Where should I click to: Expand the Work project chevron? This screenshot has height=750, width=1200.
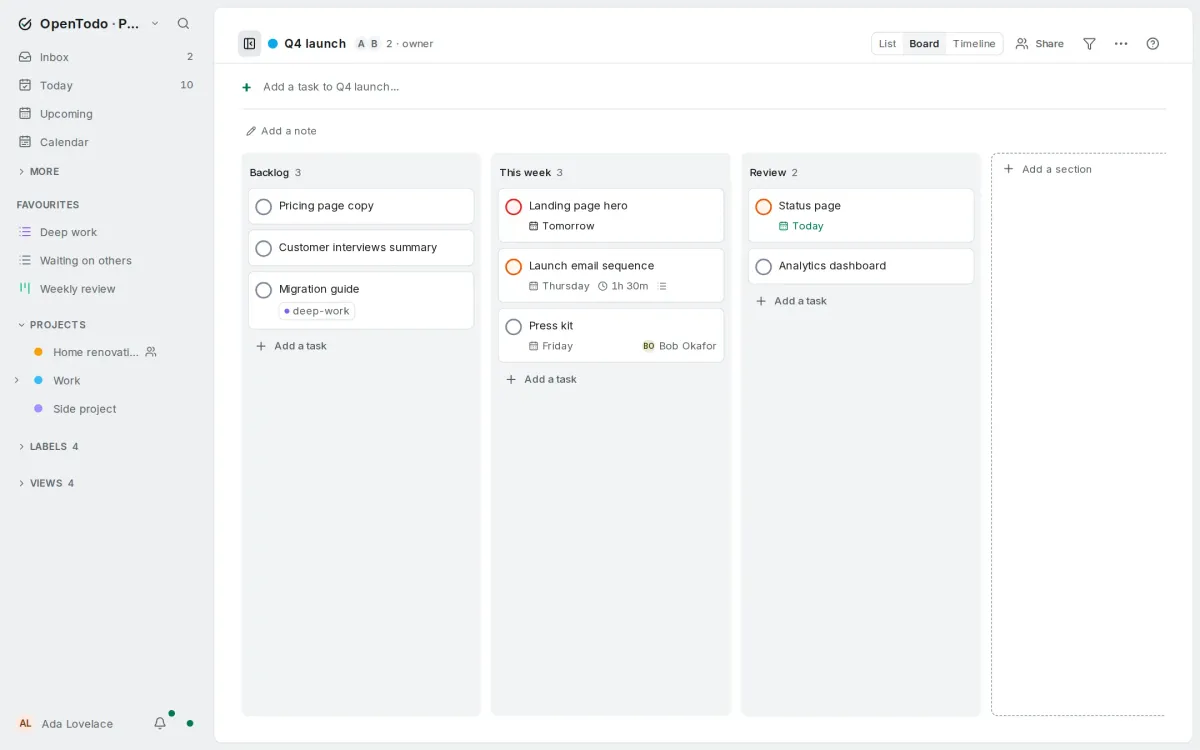(16, 380)
